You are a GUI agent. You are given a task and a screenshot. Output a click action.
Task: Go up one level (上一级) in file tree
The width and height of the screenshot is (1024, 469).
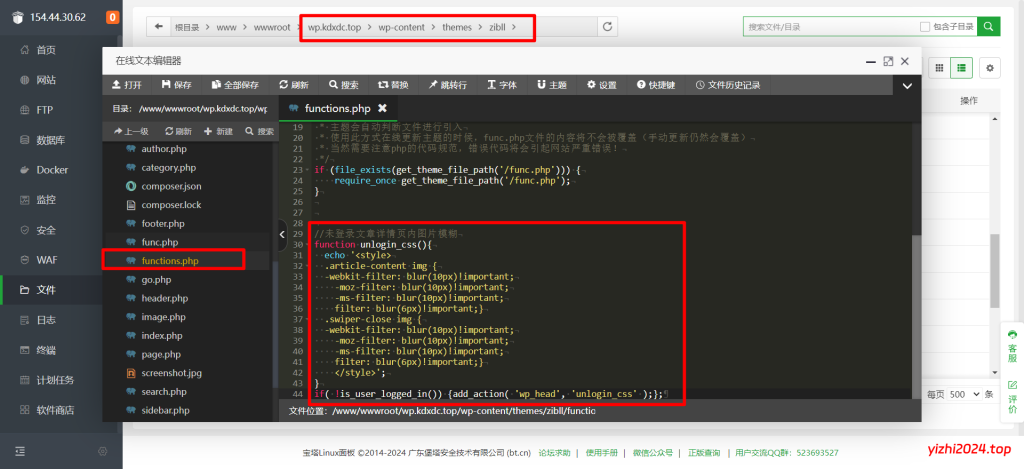[132, 131]
